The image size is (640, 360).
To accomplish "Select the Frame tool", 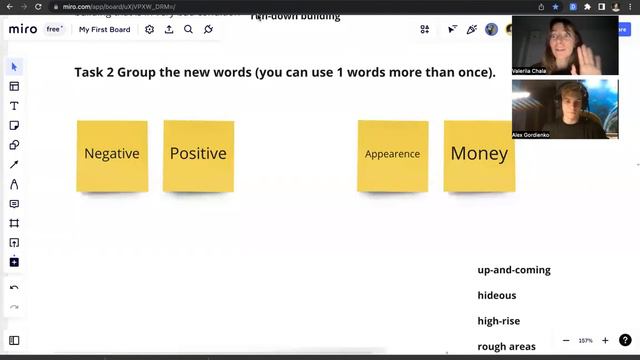I will (14, 223).
